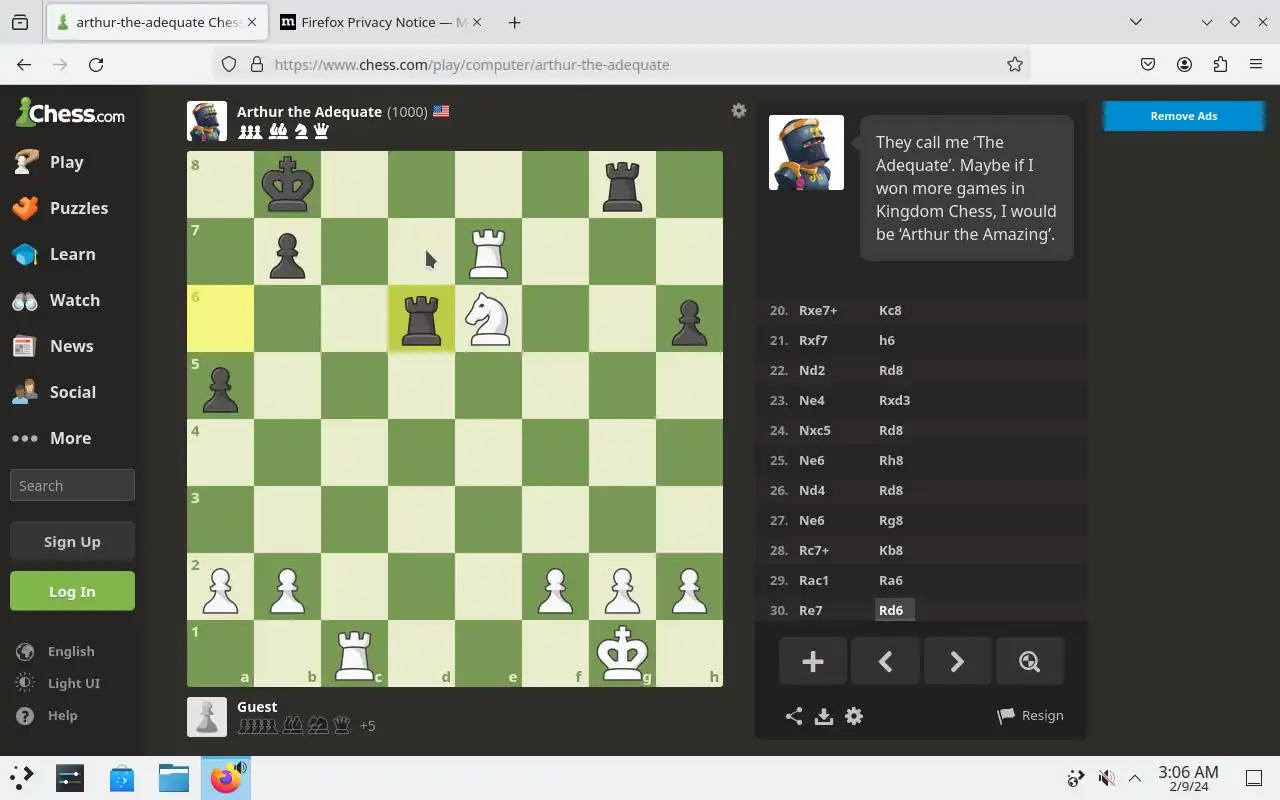Click move 24 Nxc5 in move list

coord(815,430)
